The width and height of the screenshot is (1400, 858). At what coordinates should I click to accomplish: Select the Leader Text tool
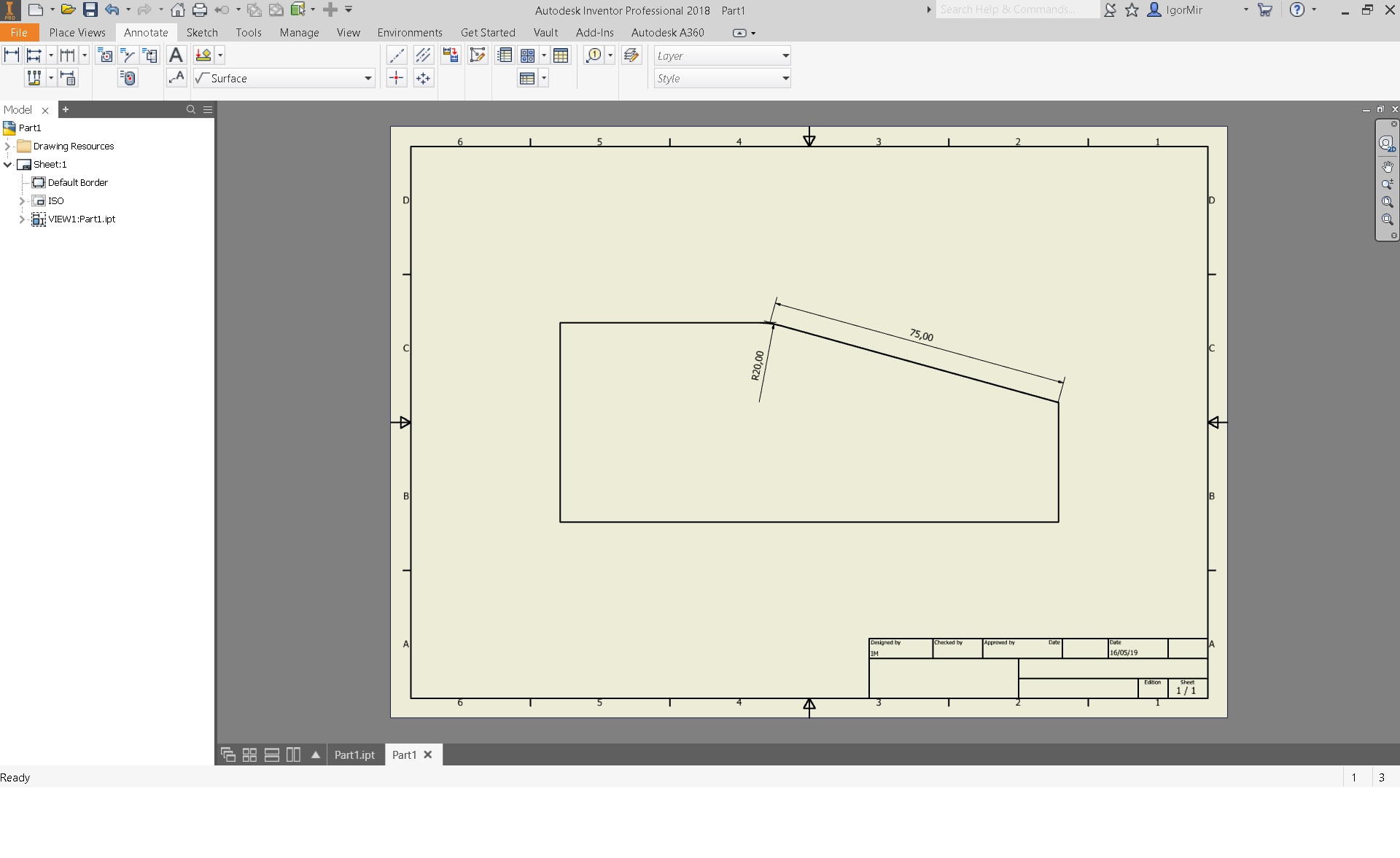point(176,78)
